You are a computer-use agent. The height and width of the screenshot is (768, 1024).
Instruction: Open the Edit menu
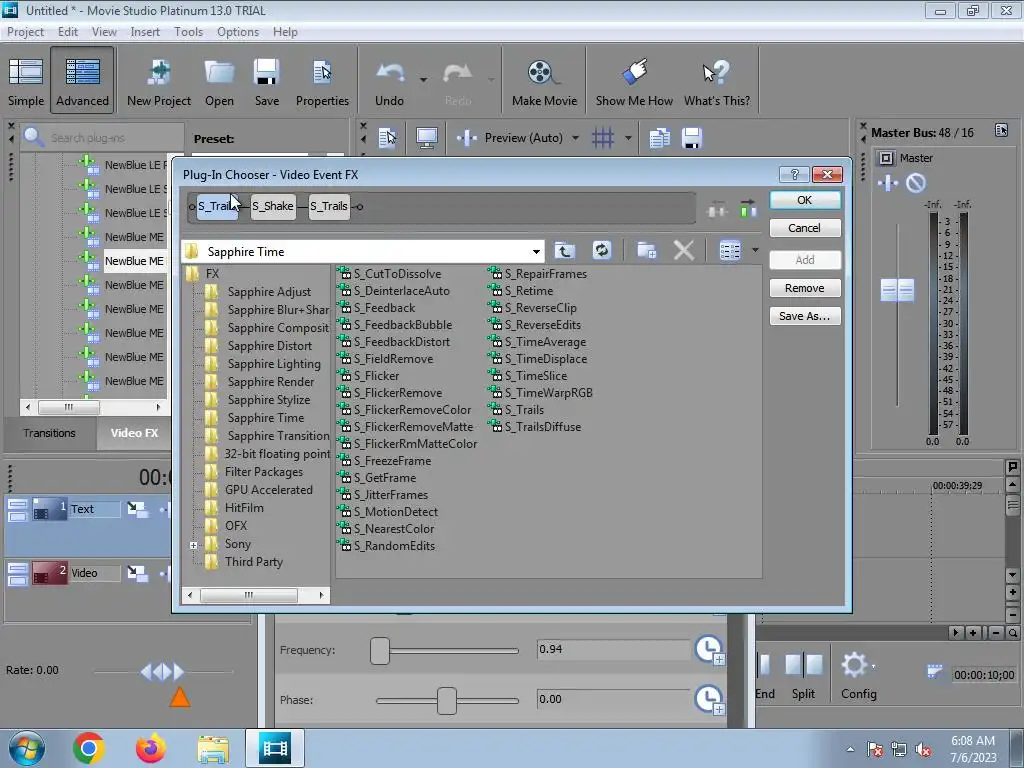pyautogui.click(x=67, y=31)
